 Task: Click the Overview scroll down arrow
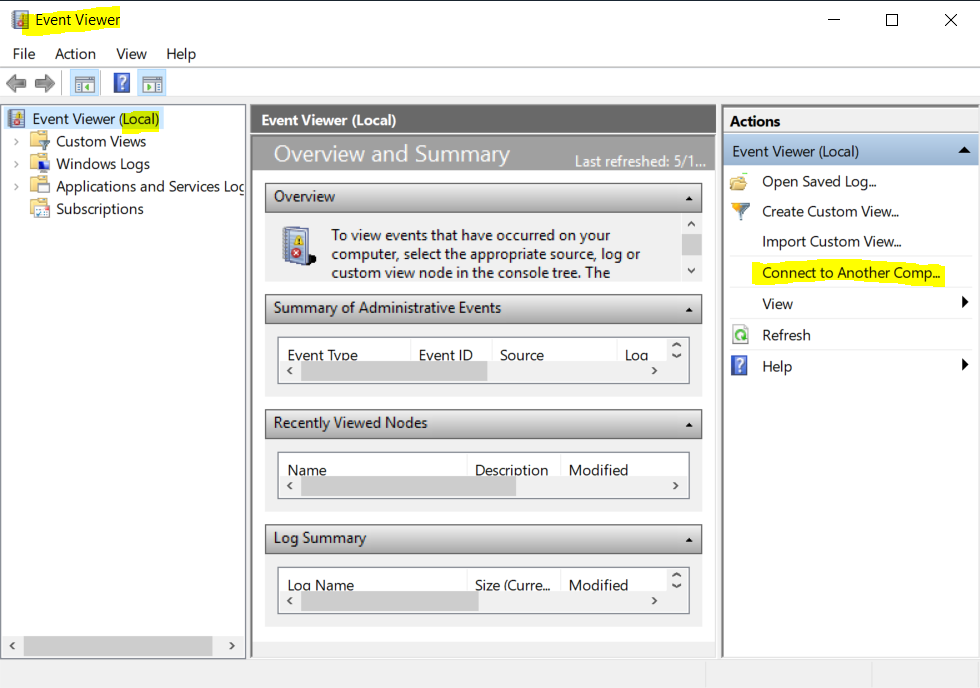click(691, 271)
